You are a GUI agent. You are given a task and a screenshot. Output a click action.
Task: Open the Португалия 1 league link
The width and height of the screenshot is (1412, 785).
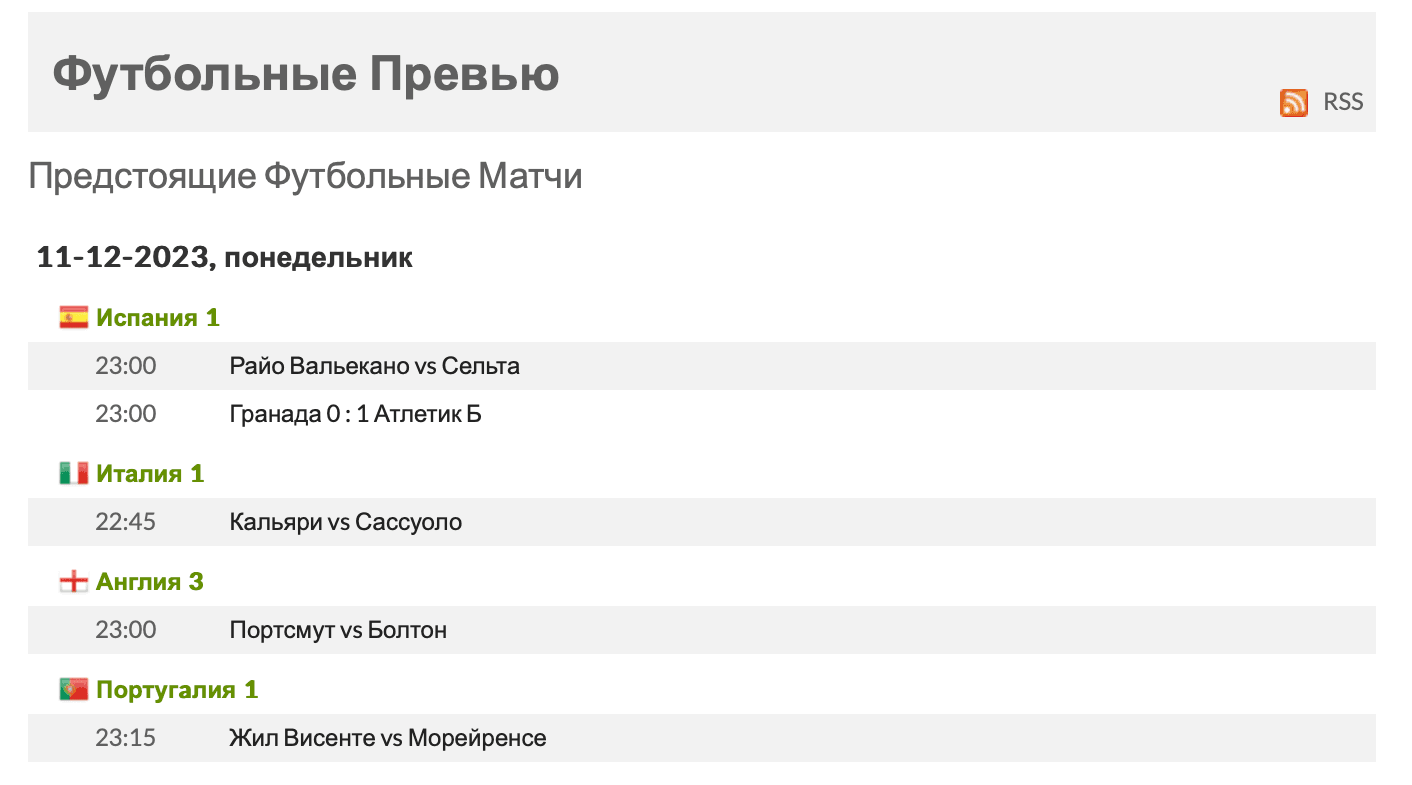[177, 690]
